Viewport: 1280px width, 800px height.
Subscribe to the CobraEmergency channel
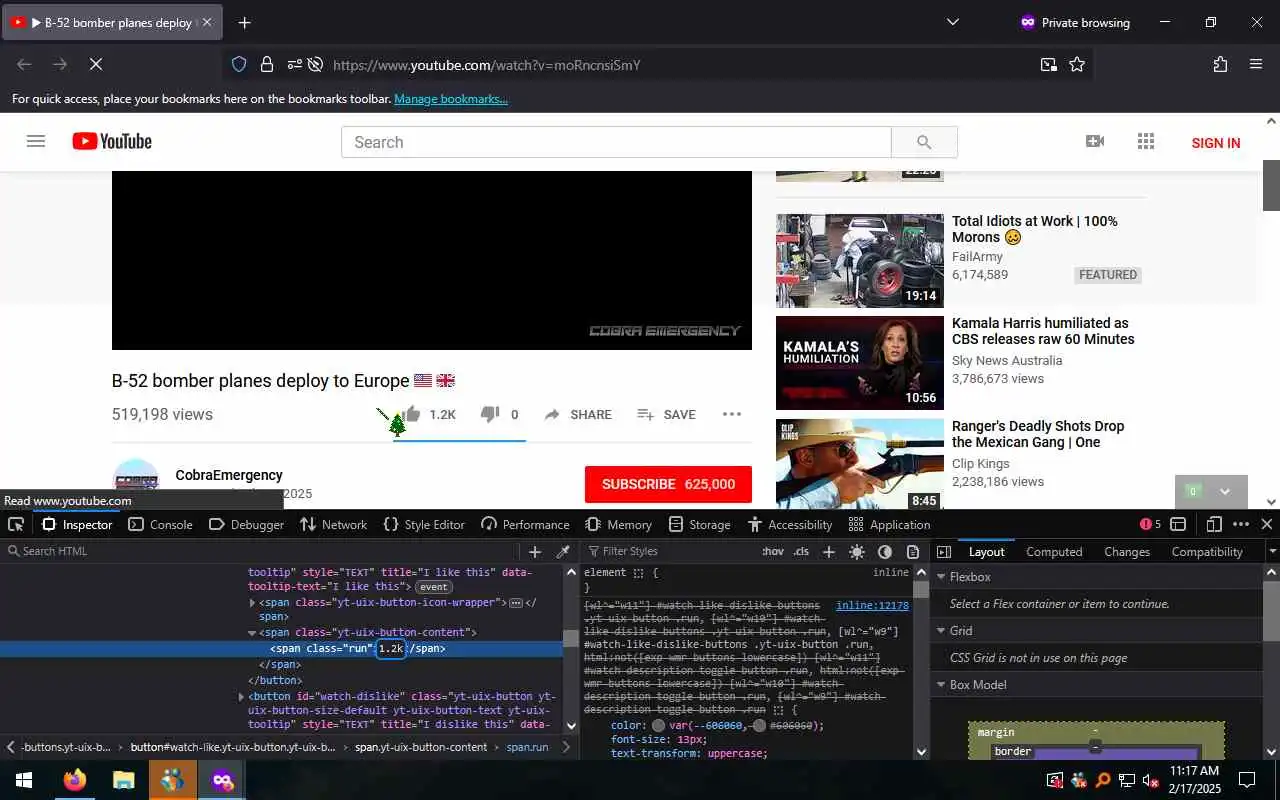point(668,484)
